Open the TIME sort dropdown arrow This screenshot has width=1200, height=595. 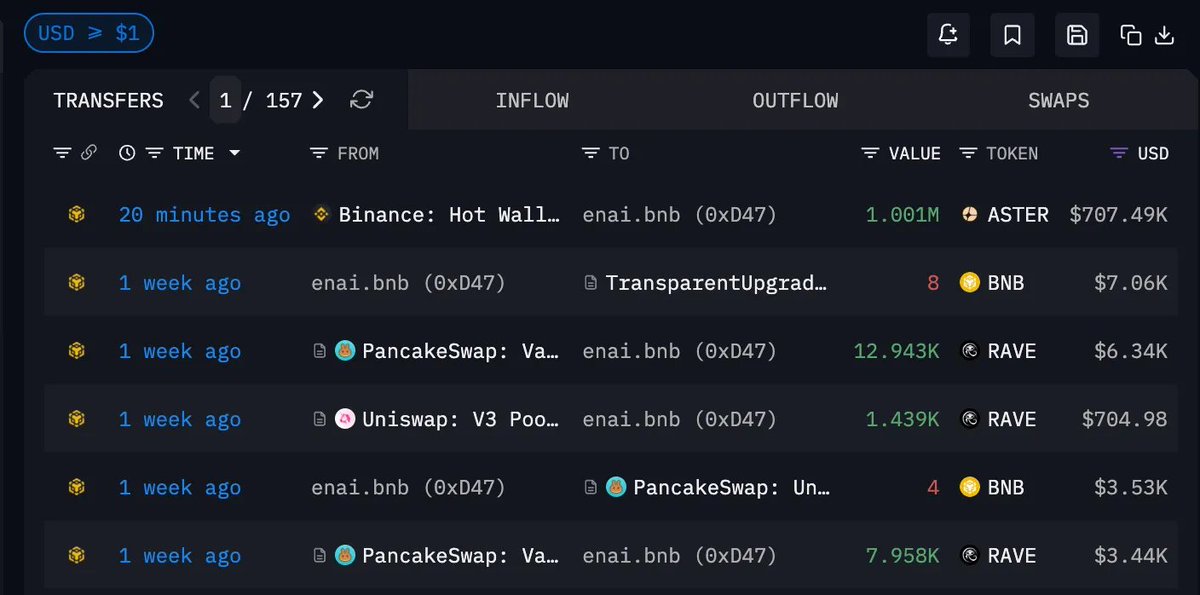click(x=235, y=153)
